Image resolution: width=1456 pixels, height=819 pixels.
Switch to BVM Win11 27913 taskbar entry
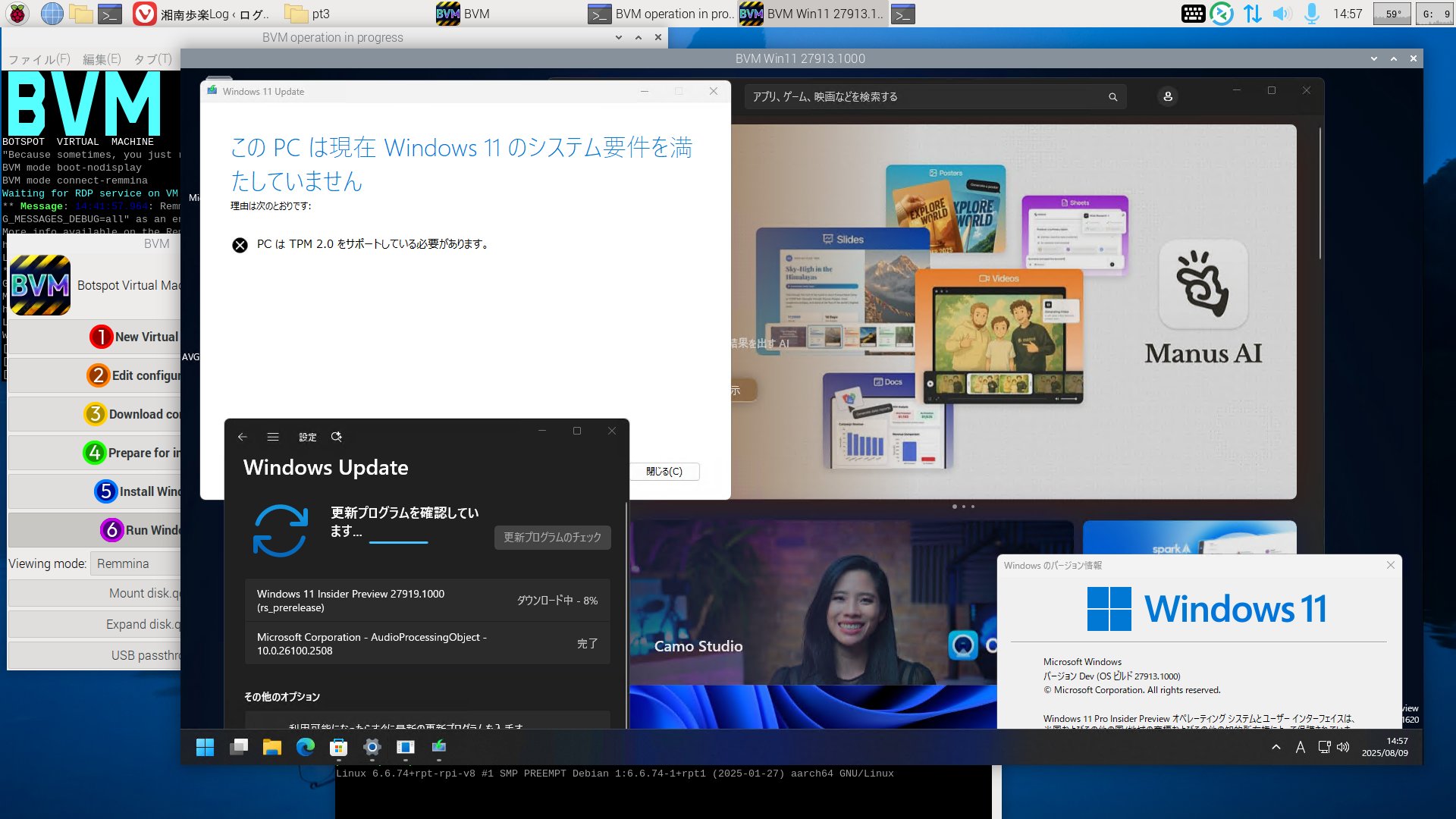click(x=811, y=14)
